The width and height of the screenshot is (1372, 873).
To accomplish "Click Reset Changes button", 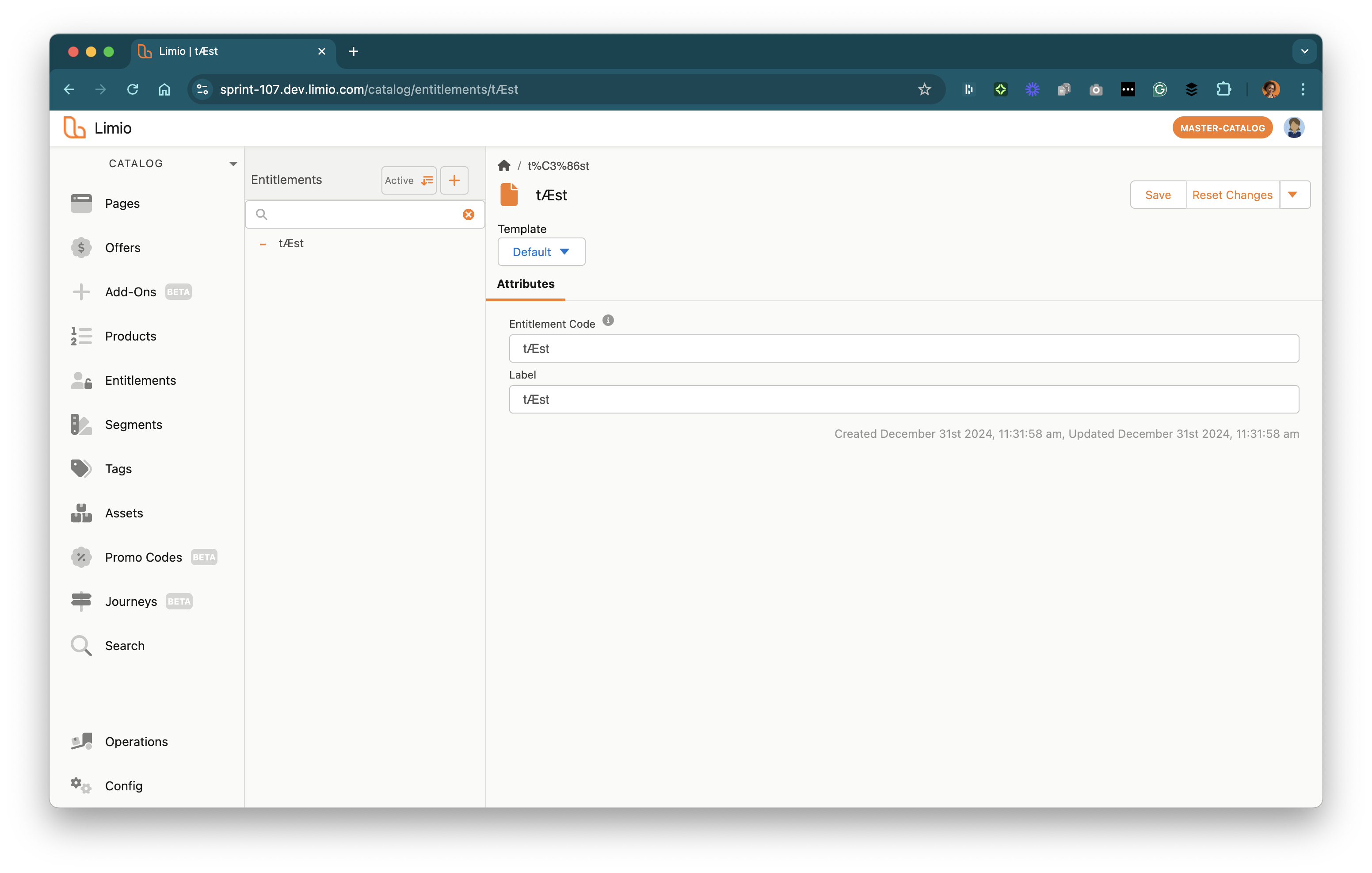I will [x=1232, y=195].
